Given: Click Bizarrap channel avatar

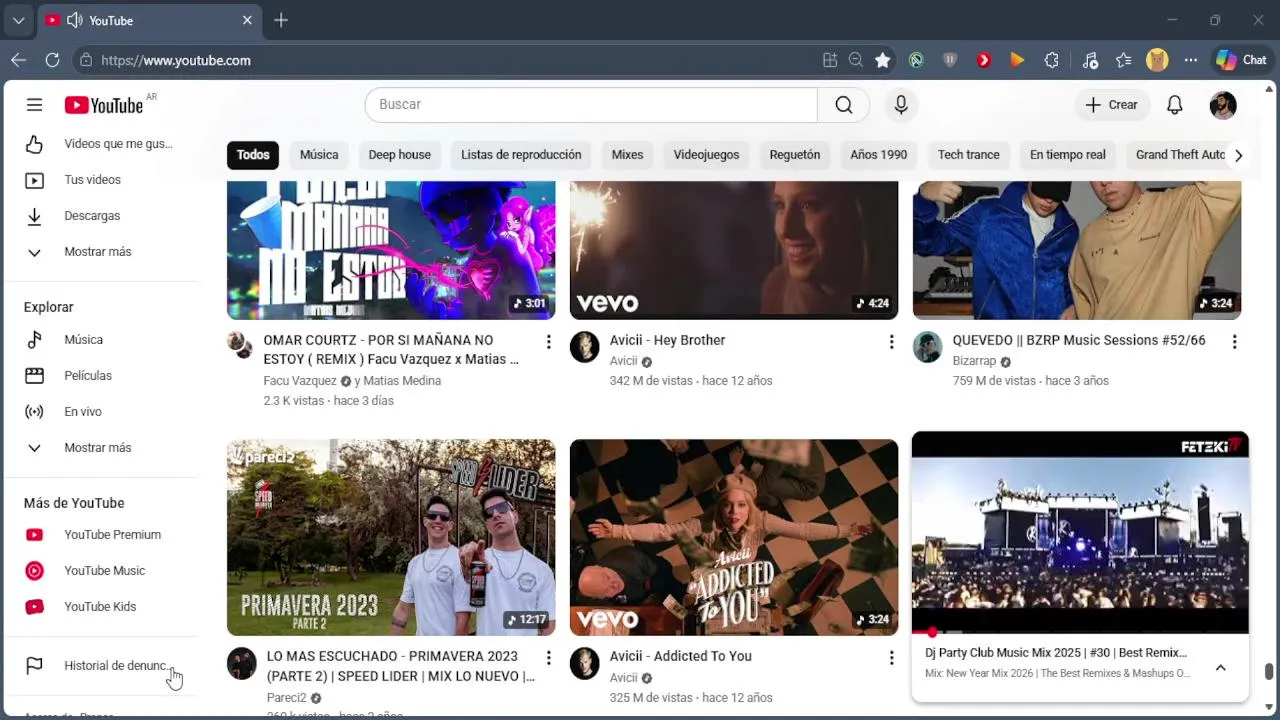Looking at the screenshot, I should [927, 347].
